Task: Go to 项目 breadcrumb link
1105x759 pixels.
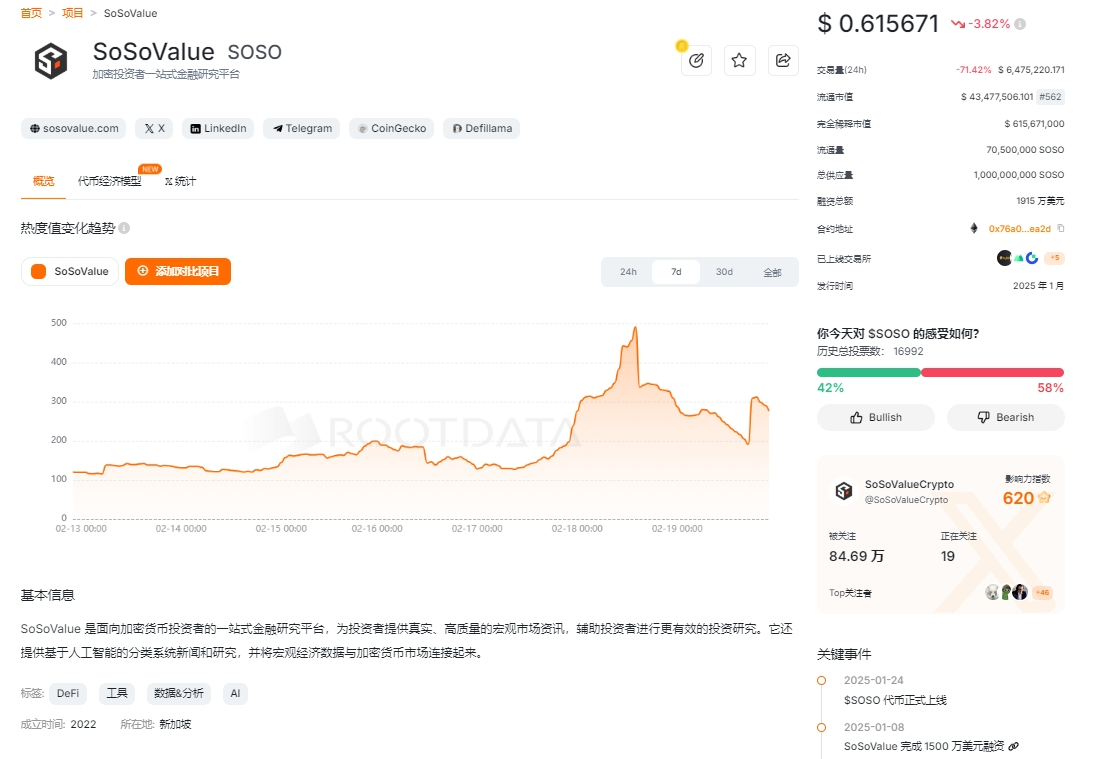Action: pyautogui.click(x=73, y=13)
